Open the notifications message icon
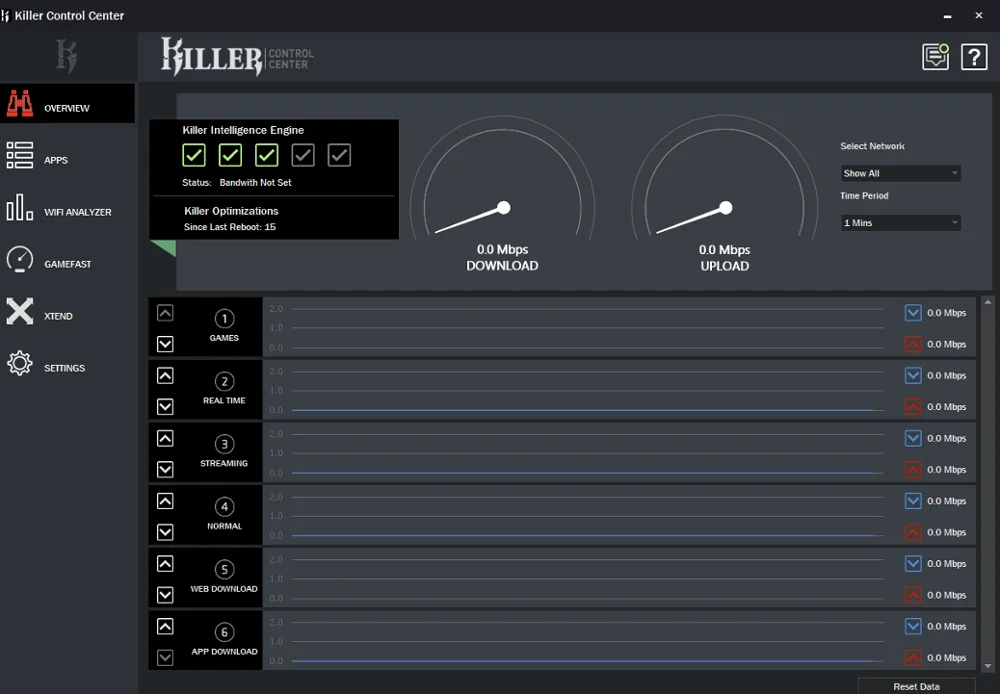This screenshot has height=694, width=1000. click(936, 57)
